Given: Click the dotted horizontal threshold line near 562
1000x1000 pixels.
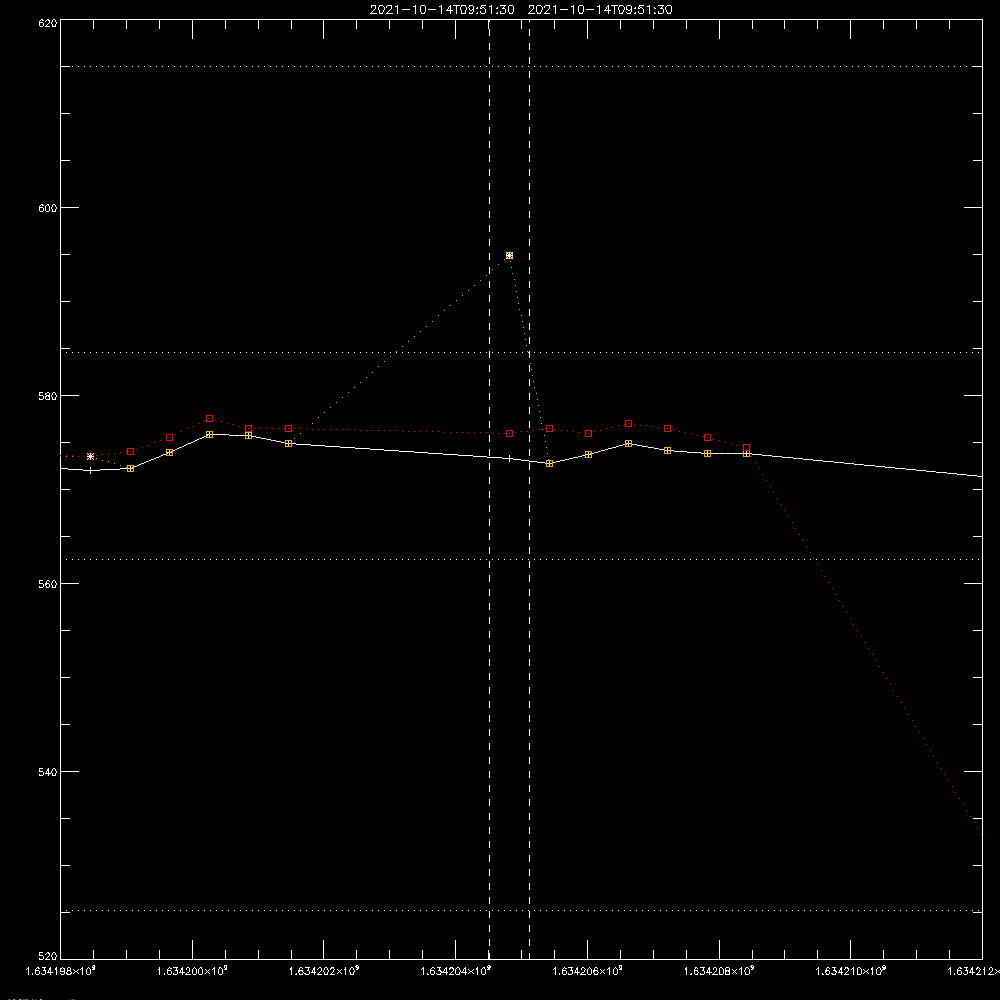Looking at the screenshot, I should pos(521,559).
